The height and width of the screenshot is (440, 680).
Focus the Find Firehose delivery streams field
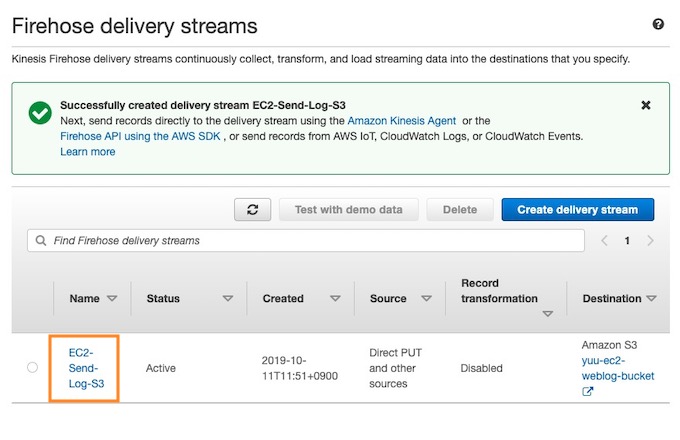[306, 241]
